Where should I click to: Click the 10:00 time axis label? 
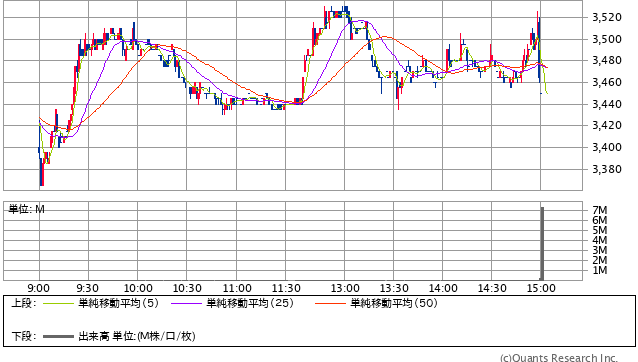[138, 288]
